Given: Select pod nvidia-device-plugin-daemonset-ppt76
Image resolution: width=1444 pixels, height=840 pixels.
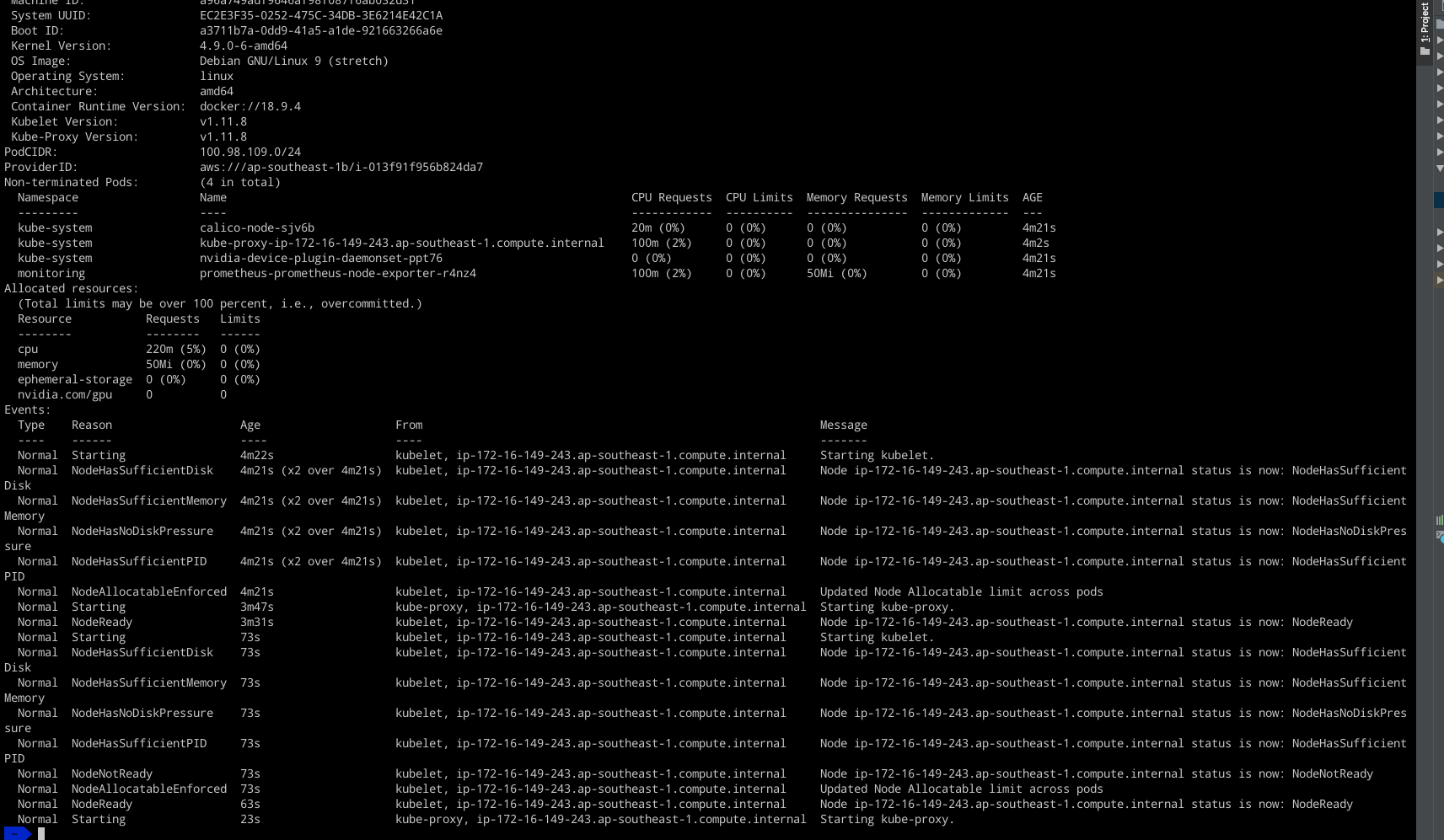Looking at the screenshot, I should coord(321,258).
